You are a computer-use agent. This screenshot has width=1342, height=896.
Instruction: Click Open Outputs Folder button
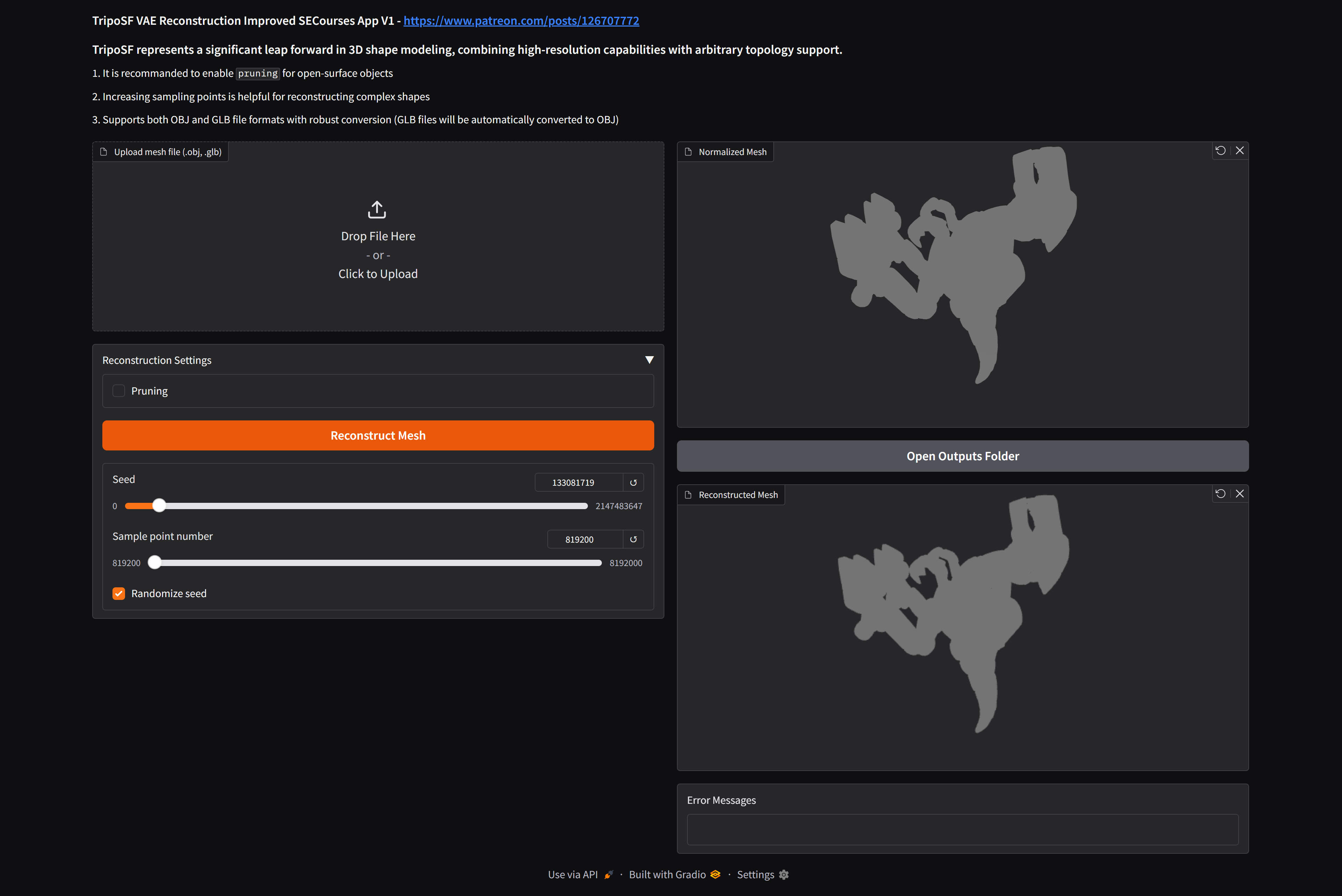click(963, 456)
